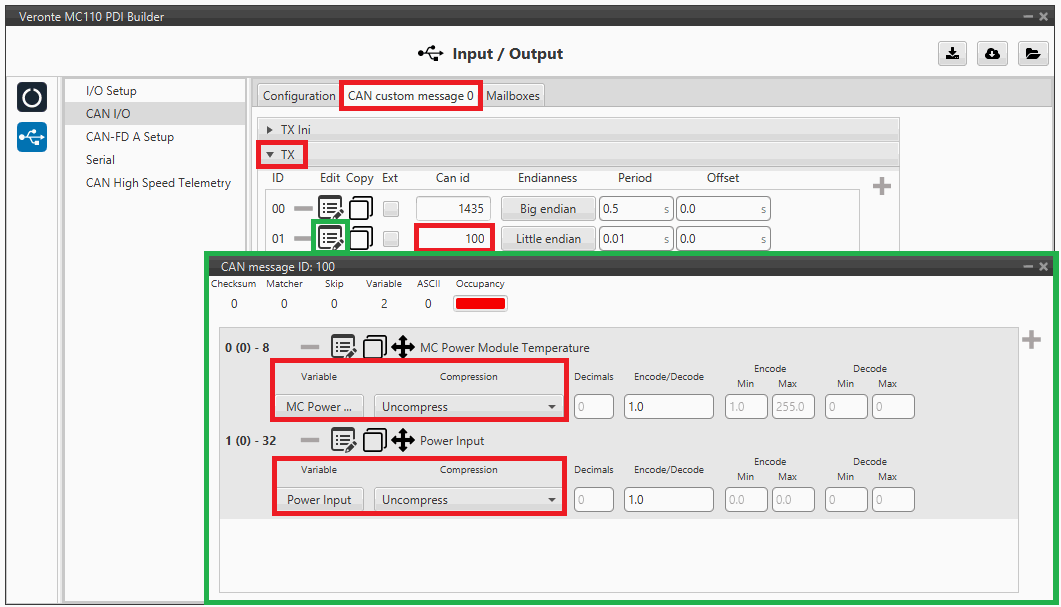Click the download configuration icon in header
Screen dimensions: 1061x607
point(951,54)
